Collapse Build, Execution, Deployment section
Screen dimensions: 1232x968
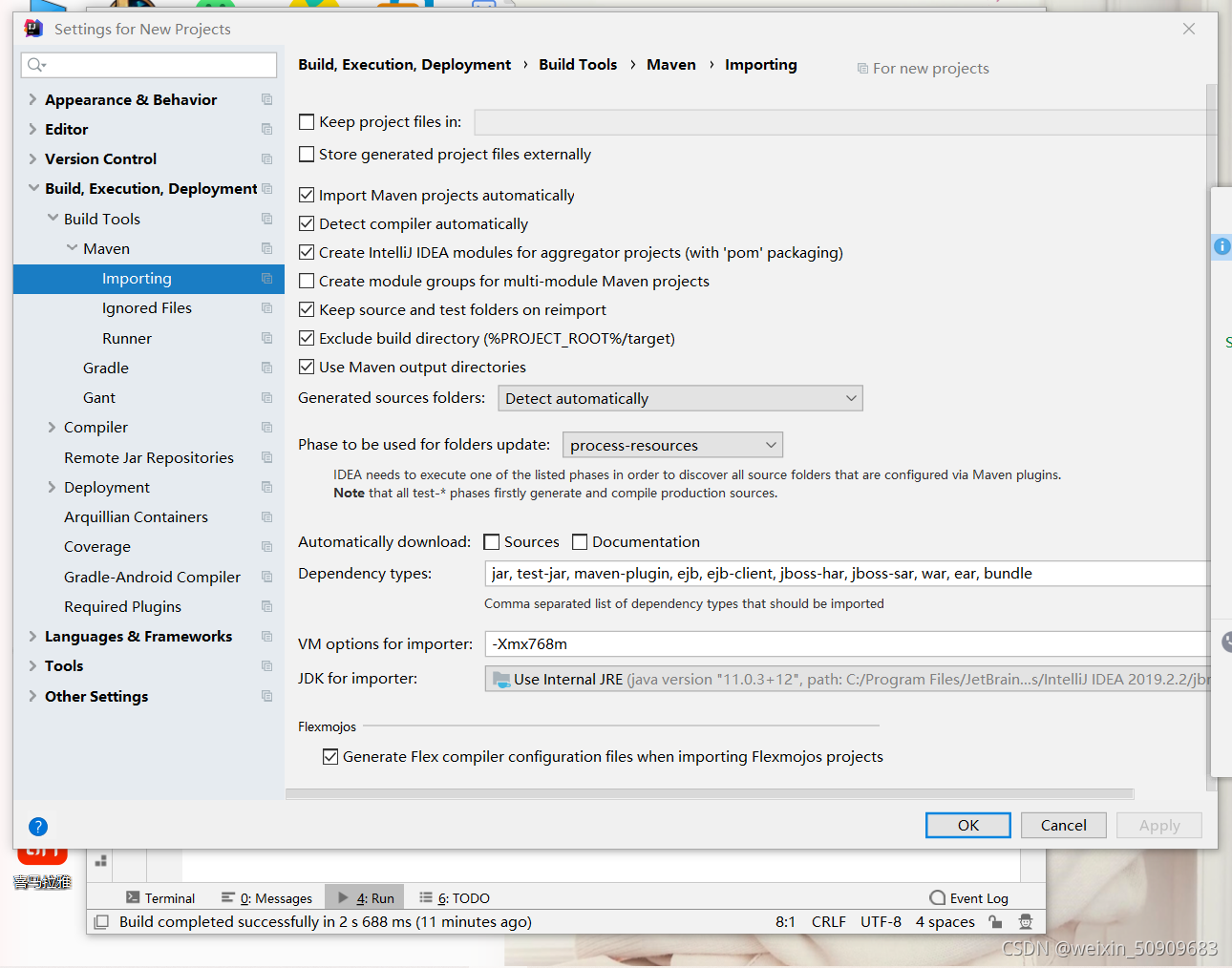[x=33, y=188]
